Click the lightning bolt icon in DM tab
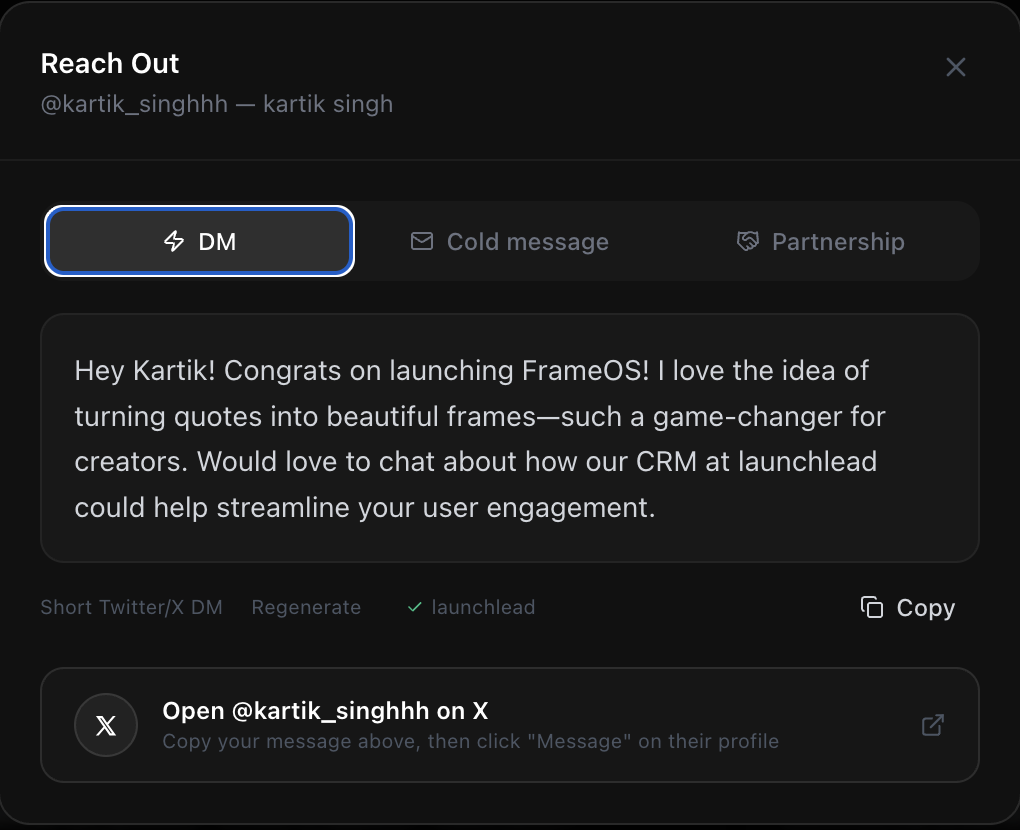 174,241
